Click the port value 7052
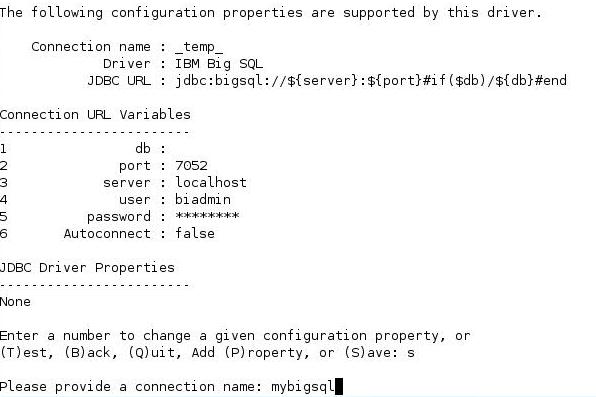The height and width of the screenshot is (397, 596). 191,165
